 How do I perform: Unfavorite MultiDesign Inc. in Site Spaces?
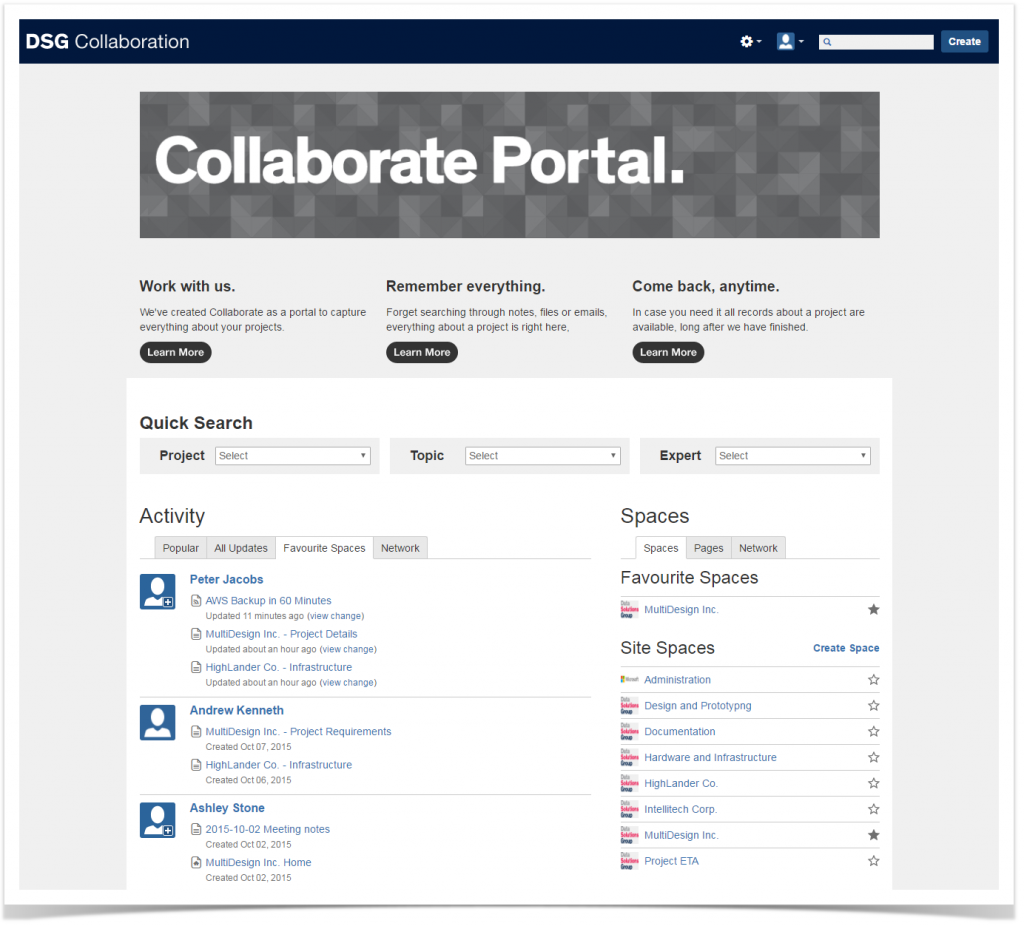pyautogui.click(x=873, y=834)
